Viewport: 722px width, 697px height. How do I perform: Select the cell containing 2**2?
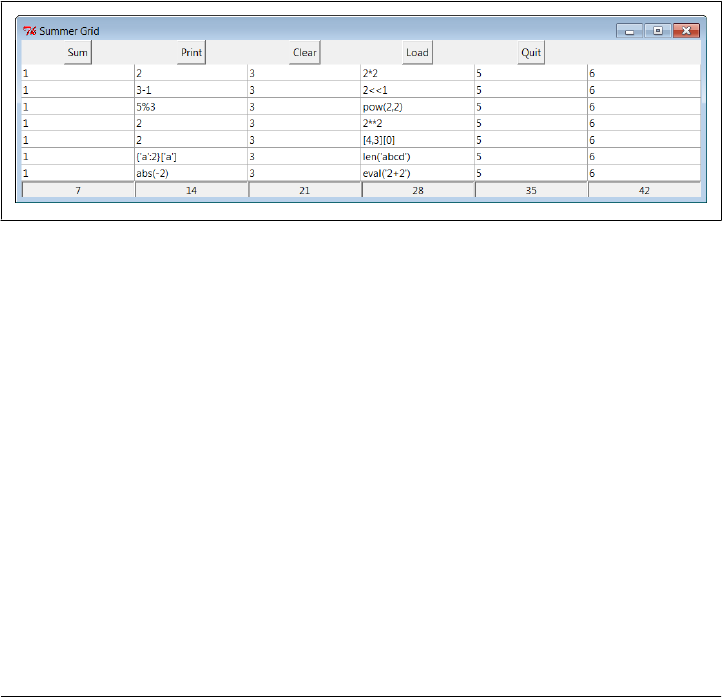click(418, 123)
